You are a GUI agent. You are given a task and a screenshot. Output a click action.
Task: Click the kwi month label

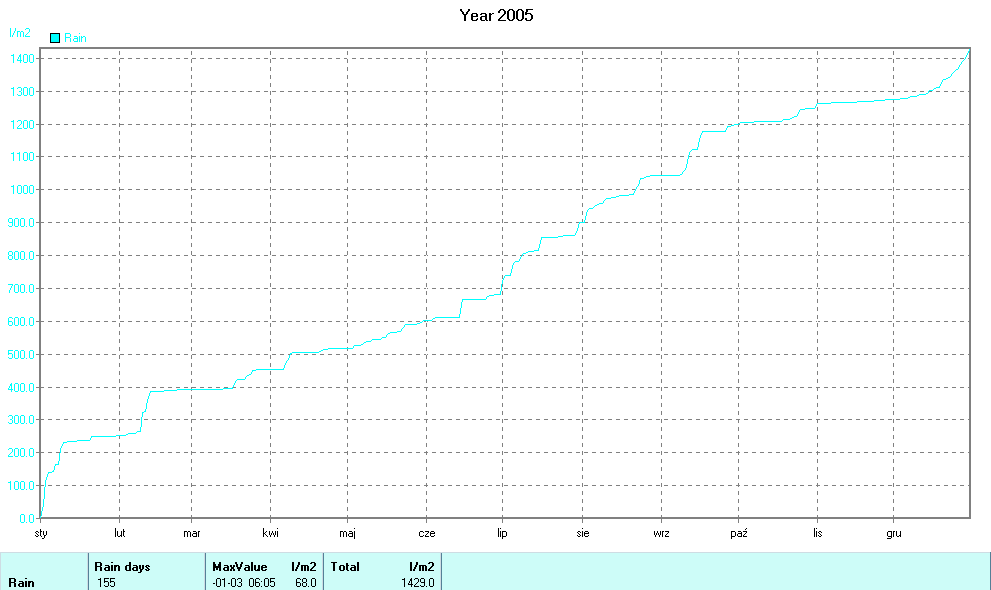coord(271,533)
